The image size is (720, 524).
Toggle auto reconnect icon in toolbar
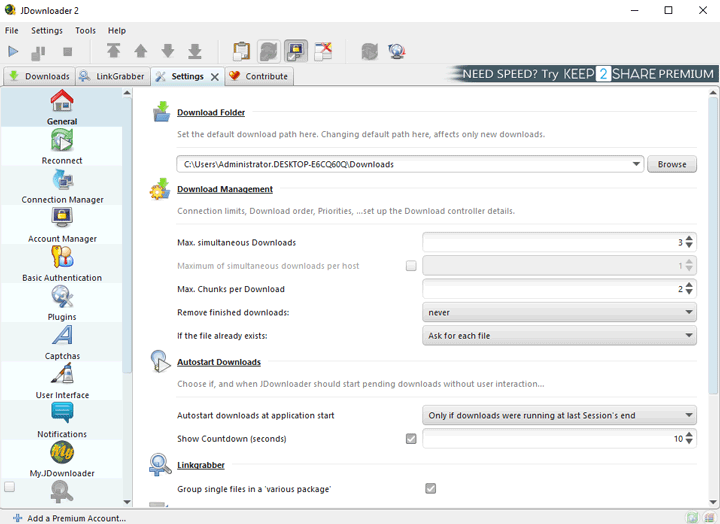269,51
